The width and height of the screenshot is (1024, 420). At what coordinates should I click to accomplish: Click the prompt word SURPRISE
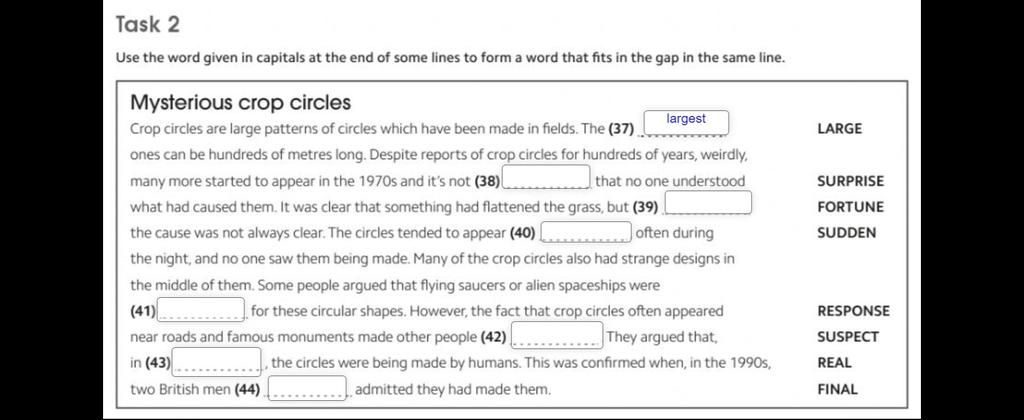850,181
